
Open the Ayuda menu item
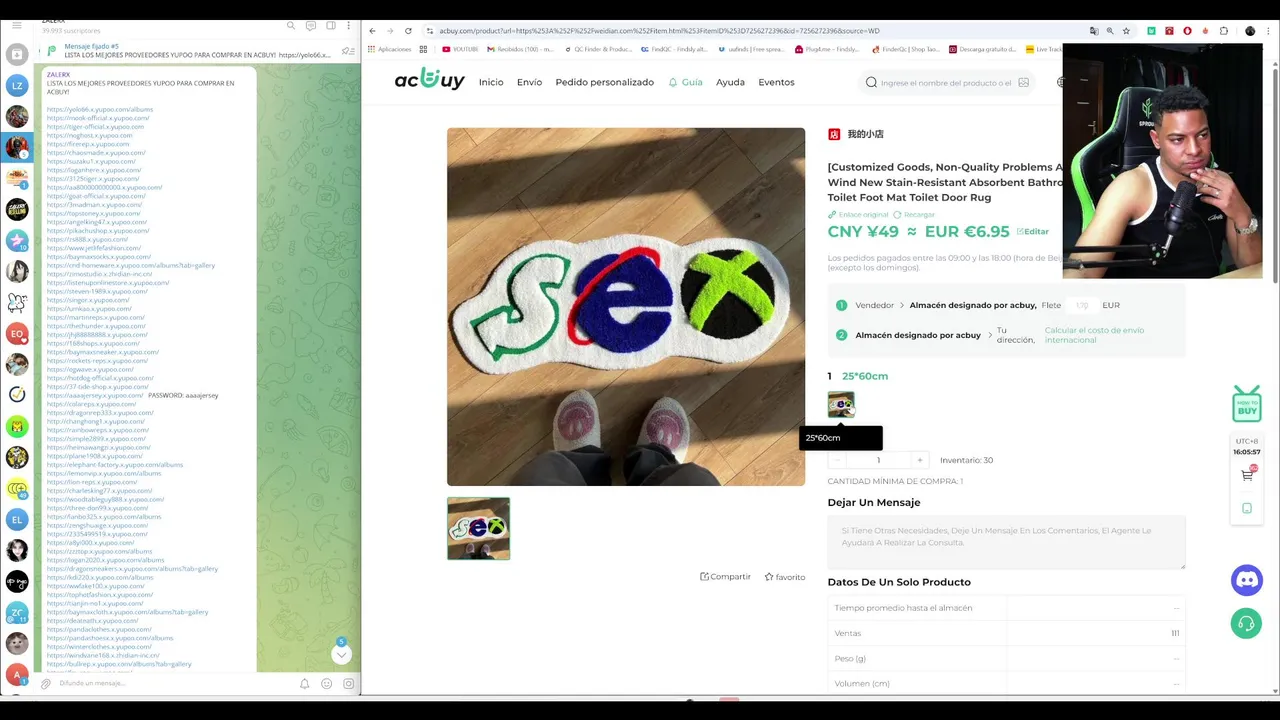coord(730,83)
